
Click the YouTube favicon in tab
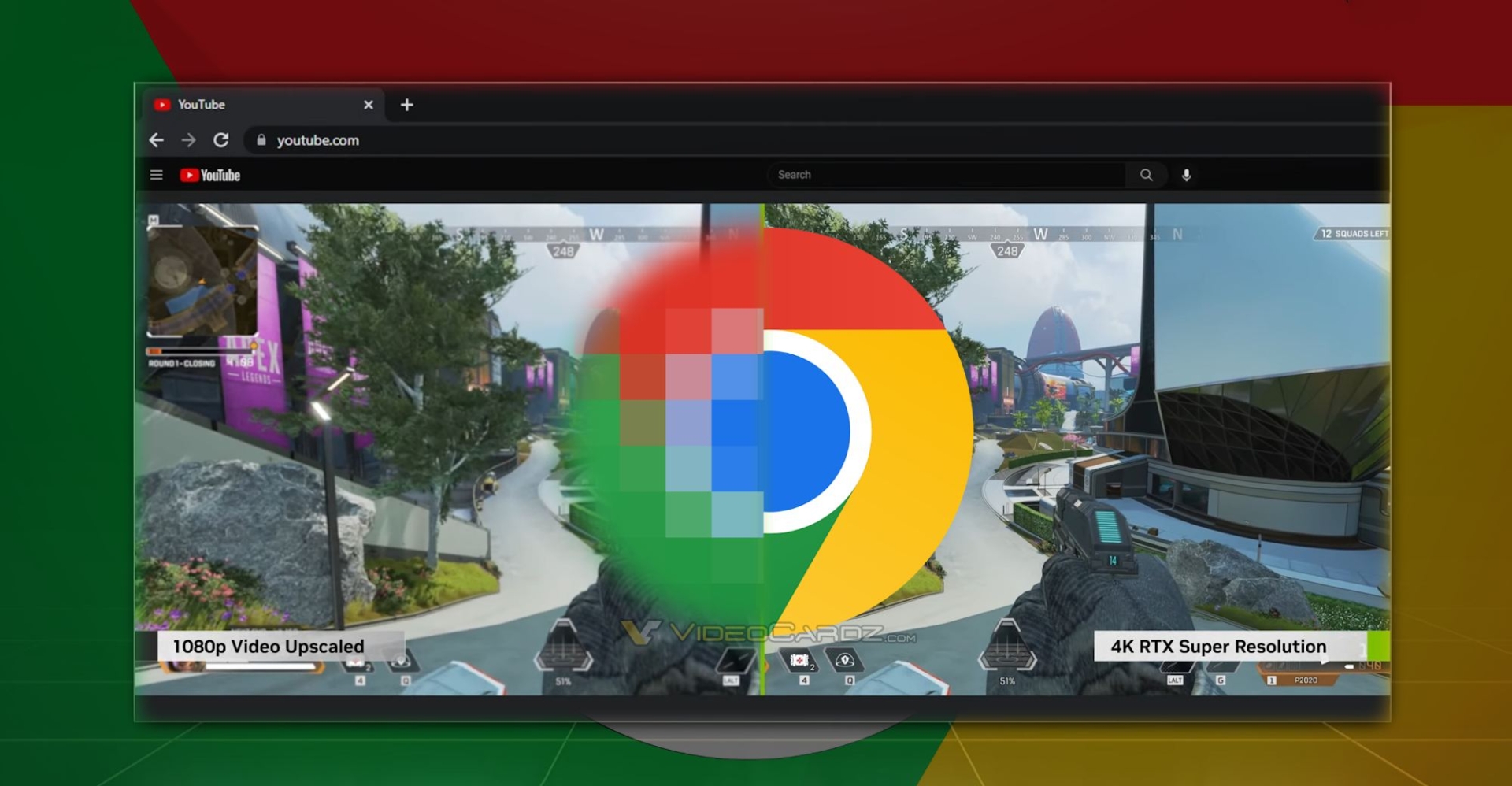[x=162, y=105]
